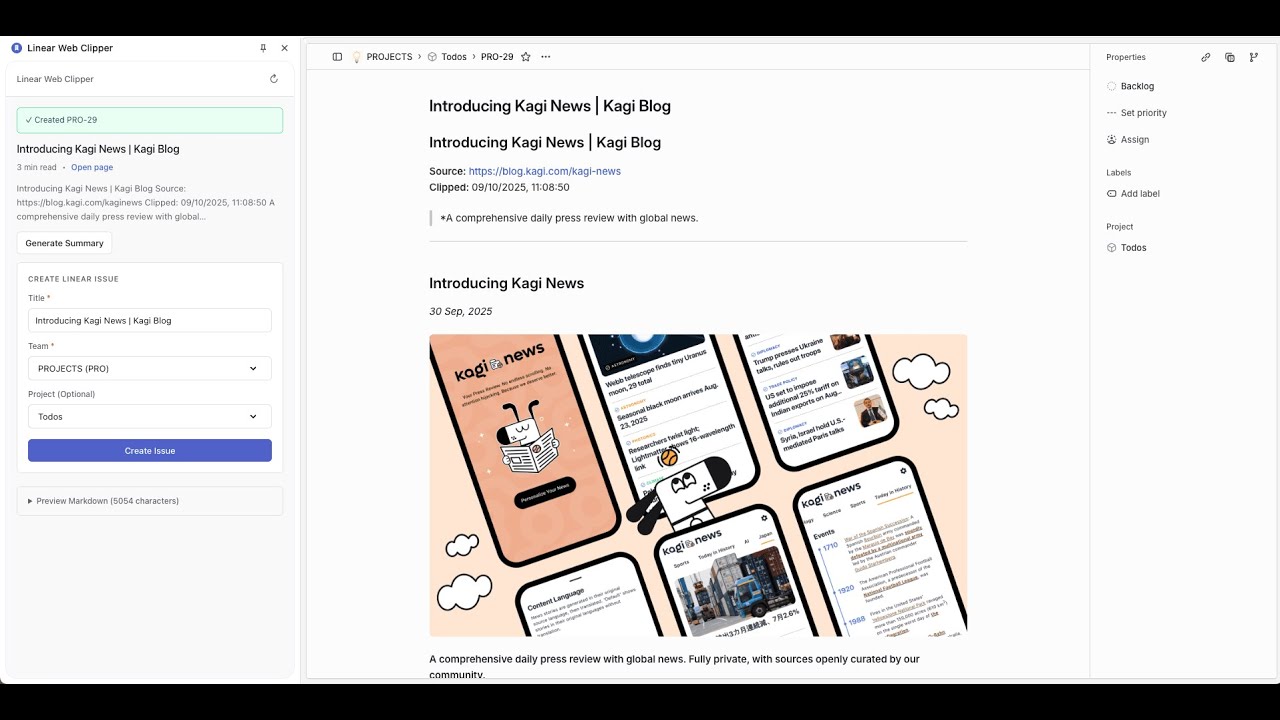Click the Set priority dashes icon

(1112, 113)
